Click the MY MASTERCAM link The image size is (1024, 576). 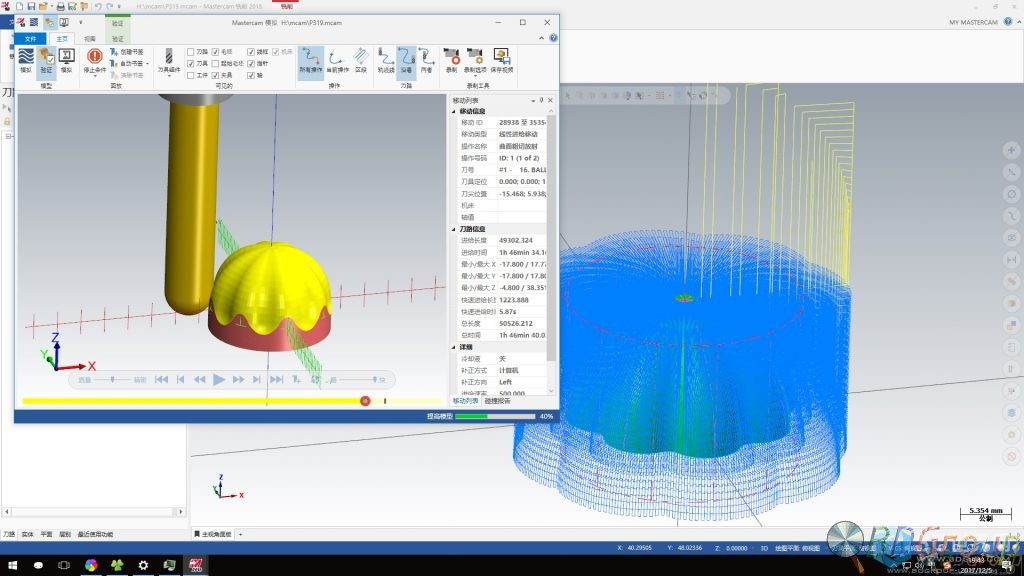pos(973,22)
